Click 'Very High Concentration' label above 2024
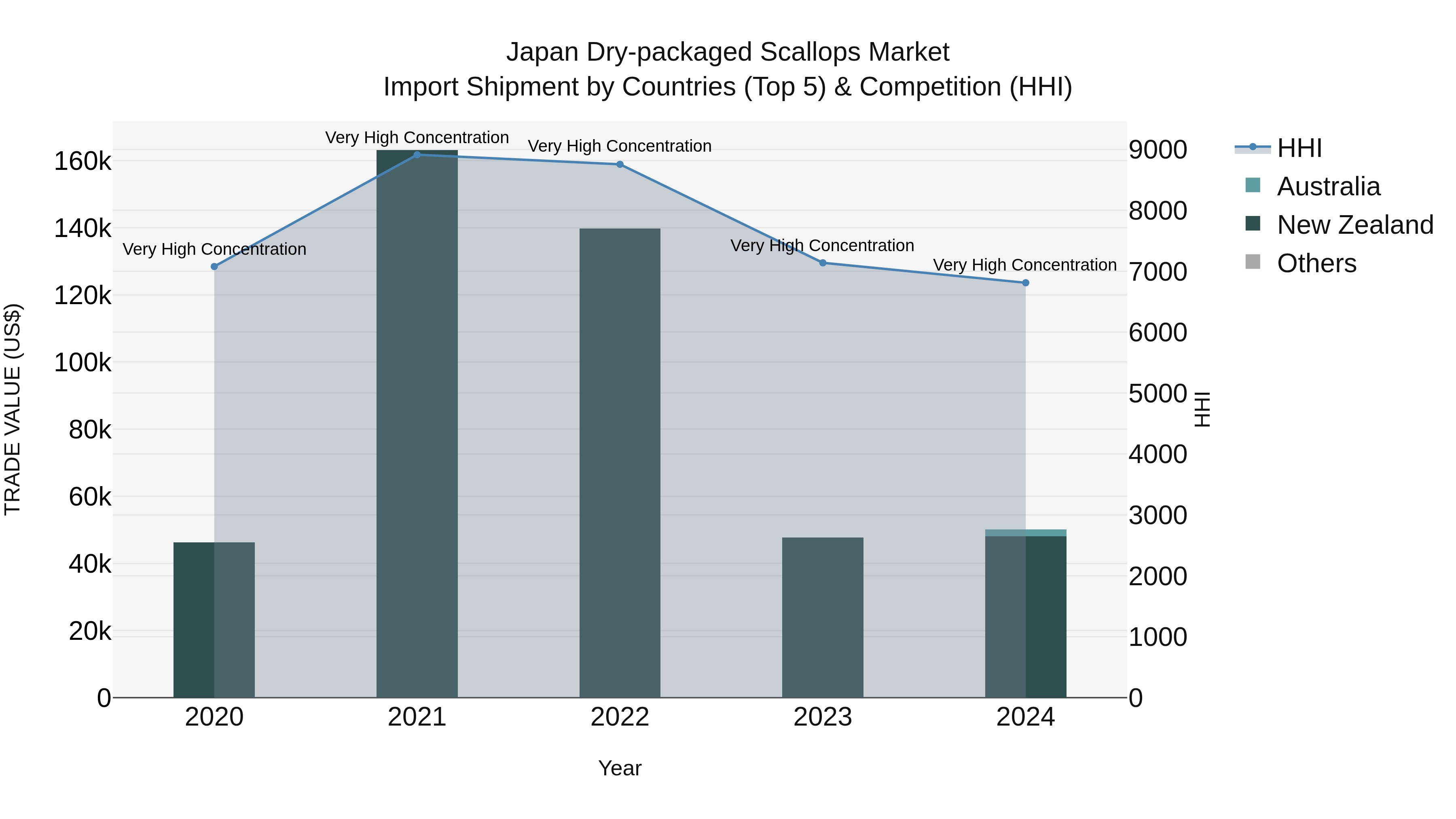This screenshot has width=1456, height=819. [x=1025, y=265]
